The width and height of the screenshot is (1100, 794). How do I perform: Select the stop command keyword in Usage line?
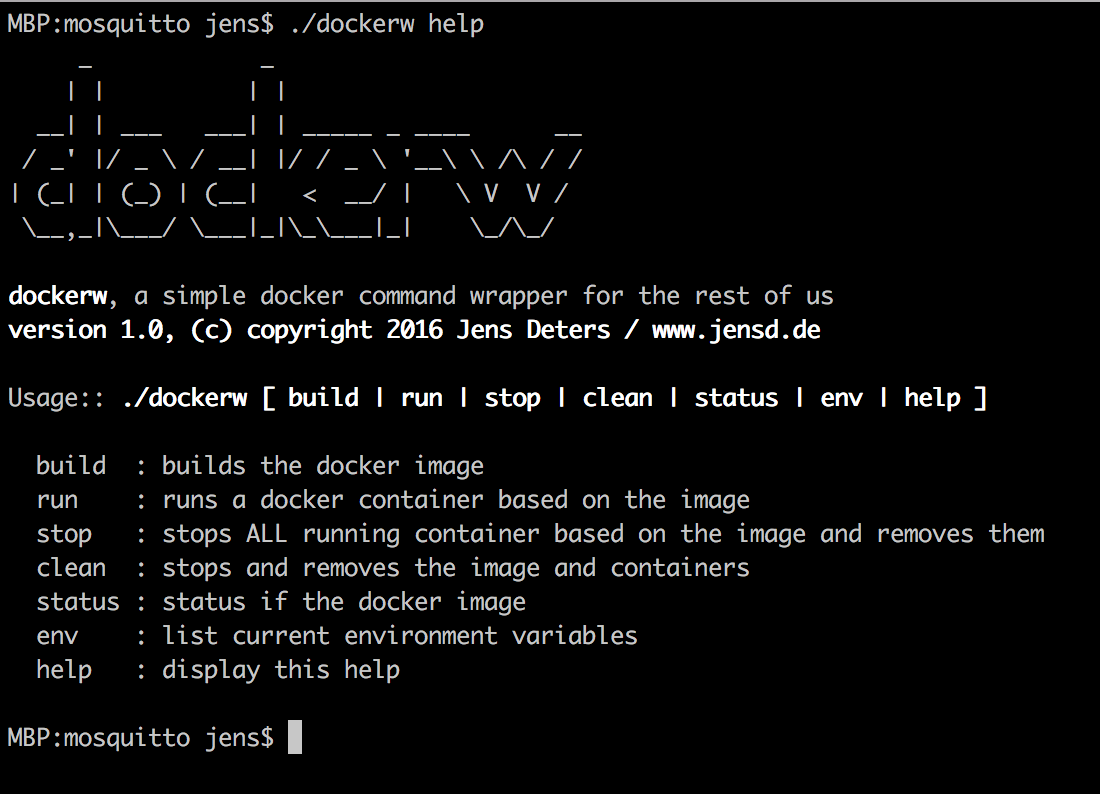(x=512, y=398)
